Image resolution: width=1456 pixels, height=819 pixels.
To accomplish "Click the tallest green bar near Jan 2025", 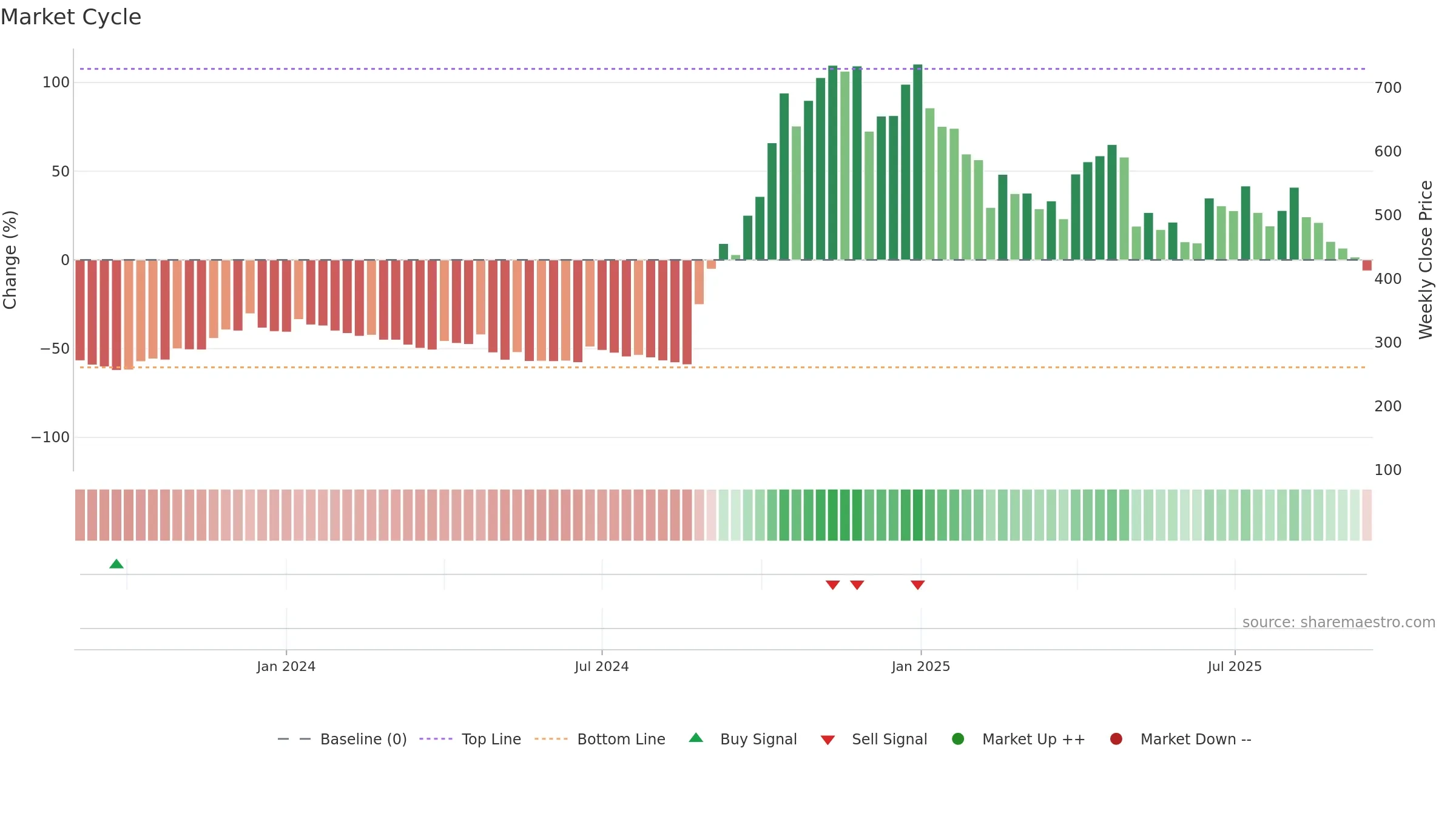I will coord(917,162).
